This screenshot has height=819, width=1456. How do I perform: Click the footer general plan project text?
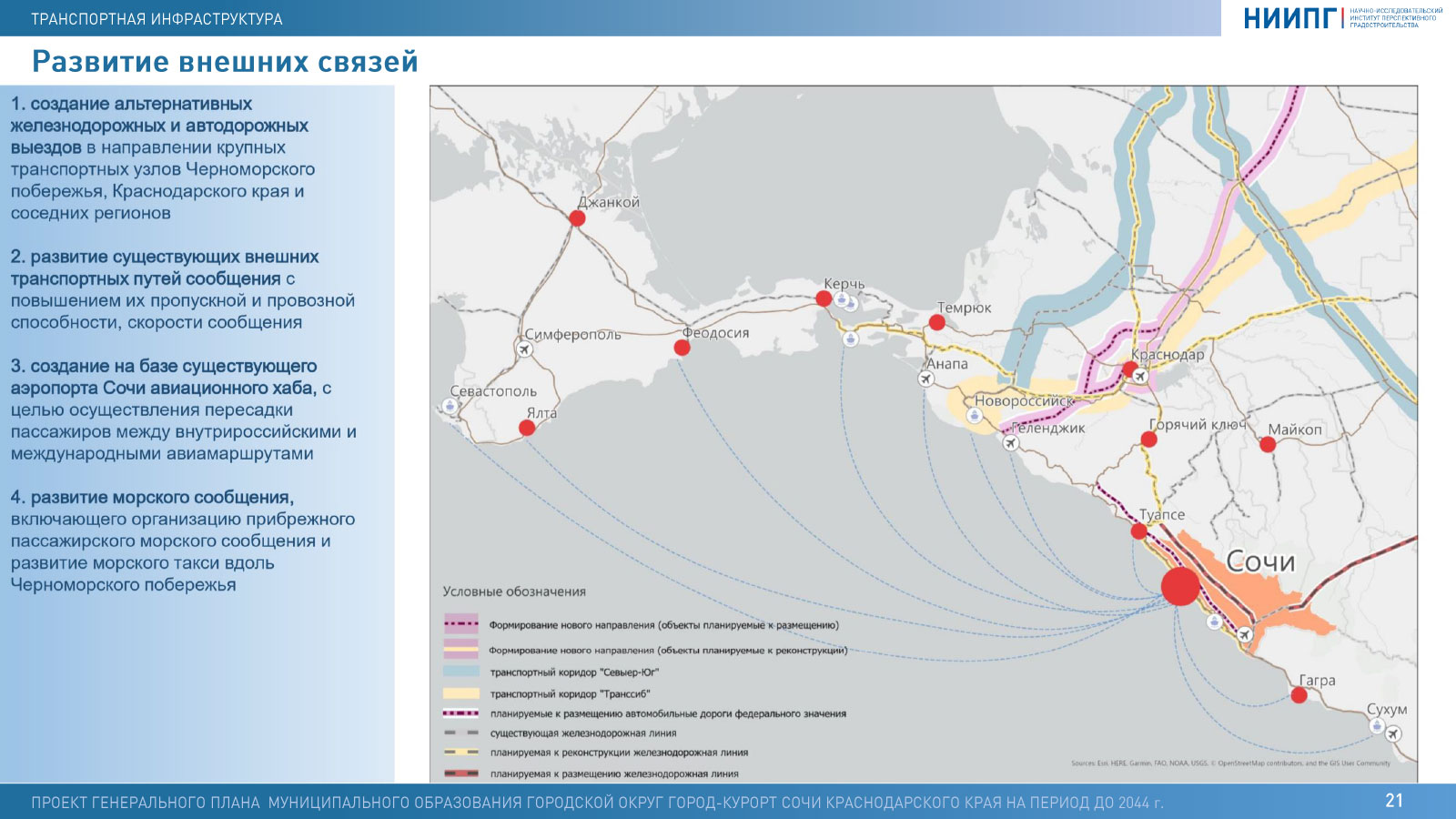(x=597, y=803)
